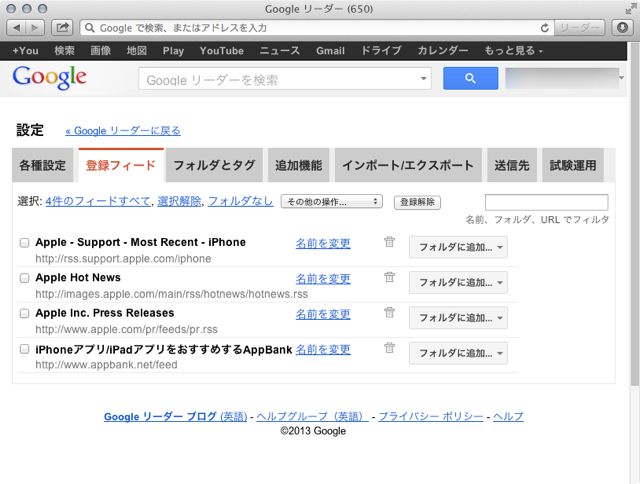640x484 pixels.
Task: Click the Safari back arrow button
Action: pos(16,28)
